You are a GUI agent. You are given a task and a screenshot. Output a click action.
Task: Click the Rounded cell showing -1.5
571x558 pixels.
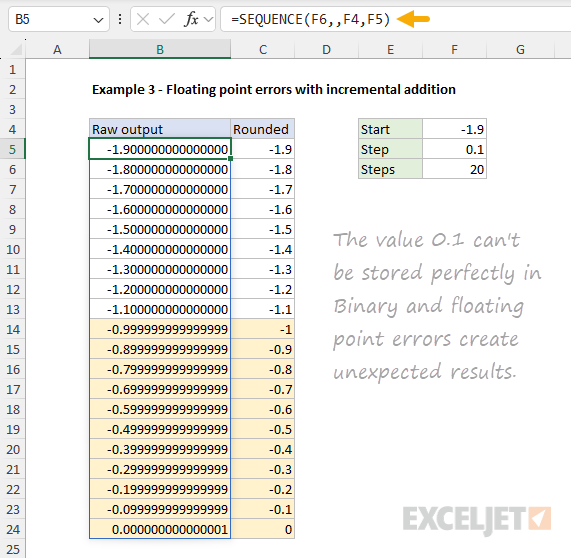263,229
